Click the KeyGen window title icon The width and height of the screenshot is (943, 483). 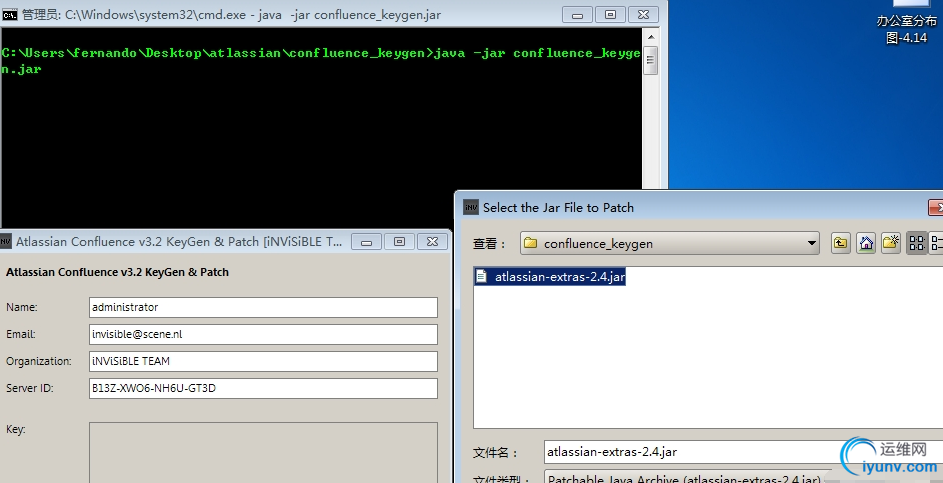pyautogui.click(x=6, y=242)
